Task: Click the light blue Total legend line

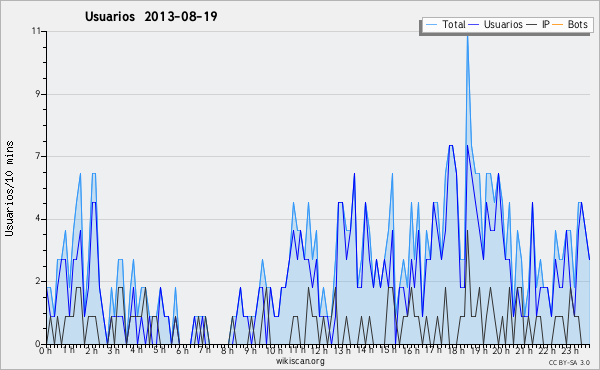Action: click(x=431, y=25)
